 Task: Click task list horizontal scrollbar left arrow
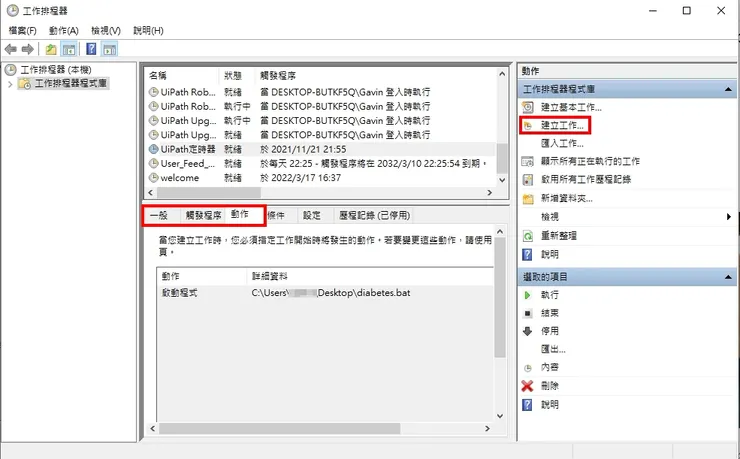151,192
